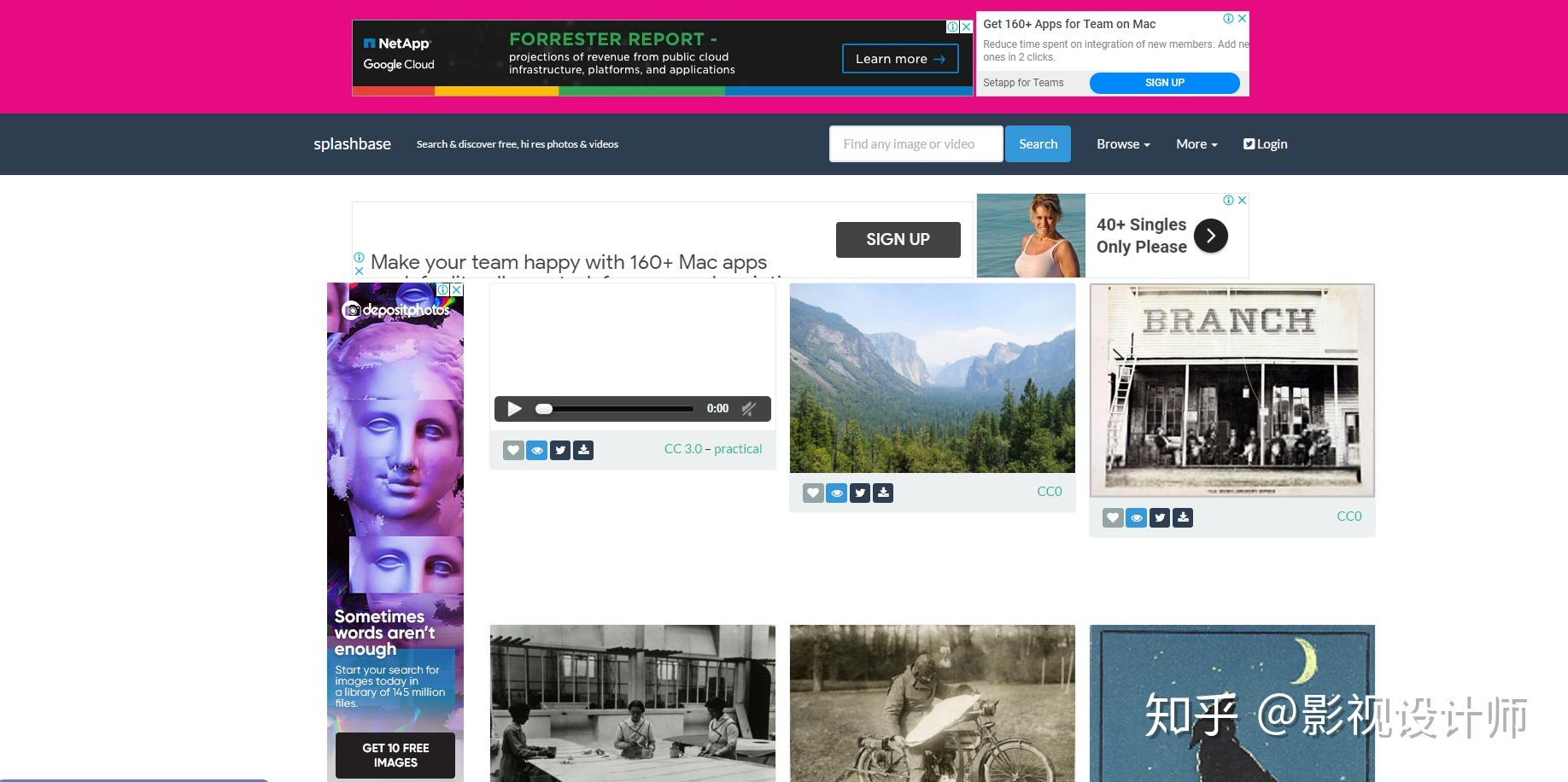1568x782 pixels.
Task: Close the depositphotos sidebar ad
Action: [x=457, y=290]
